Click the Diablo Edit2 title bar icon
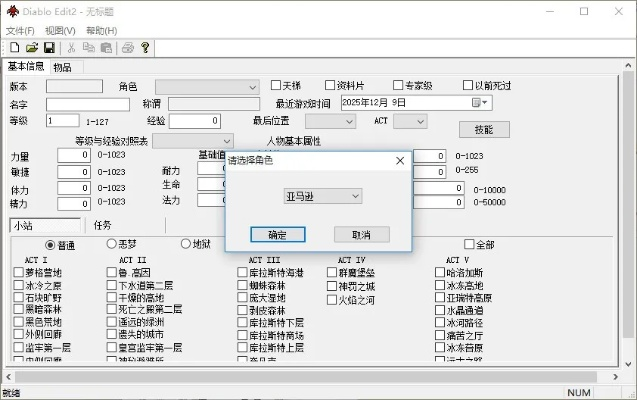 point(13,11)
